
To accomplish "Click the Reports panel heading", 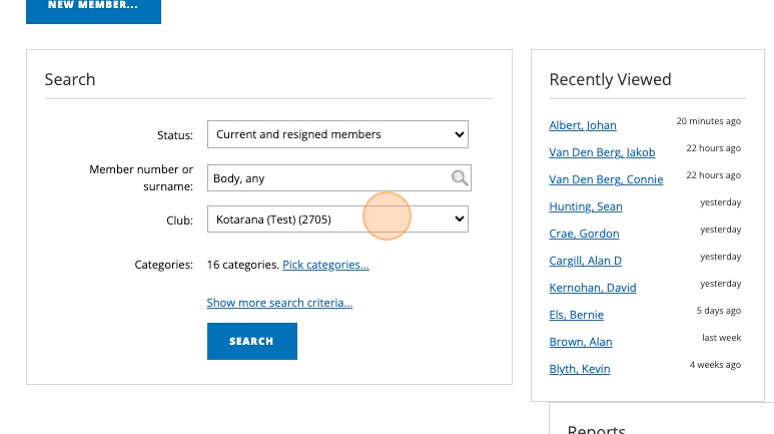I will 596,429.
